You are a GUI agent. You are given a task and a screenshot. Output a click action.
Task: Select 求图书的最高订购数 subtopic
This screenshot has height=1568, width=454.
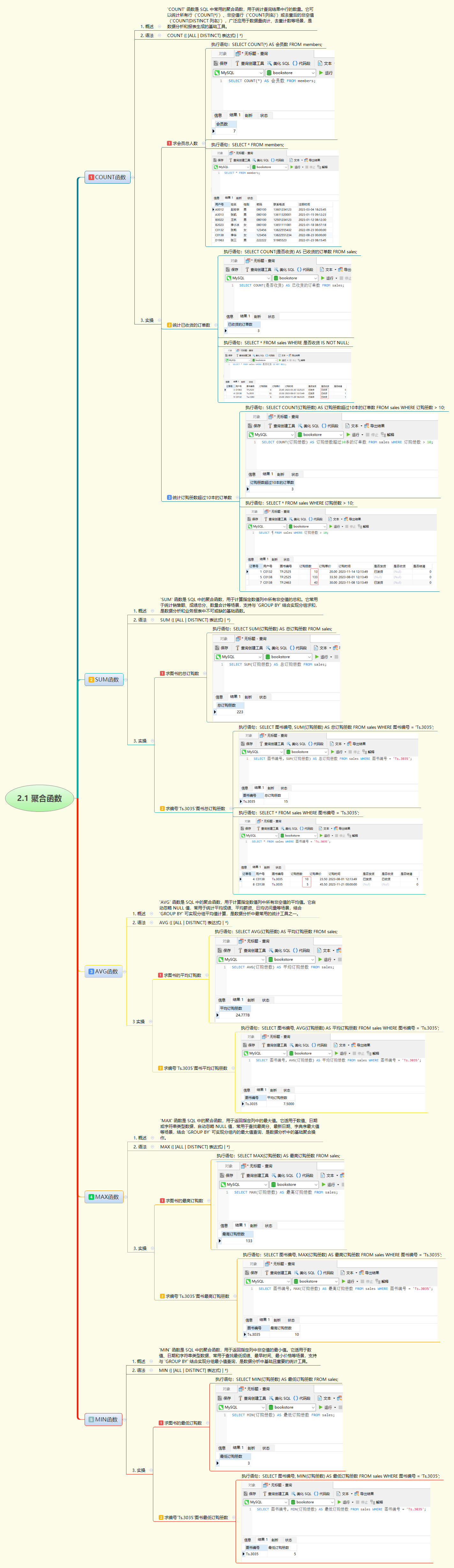pos(181,1200)
